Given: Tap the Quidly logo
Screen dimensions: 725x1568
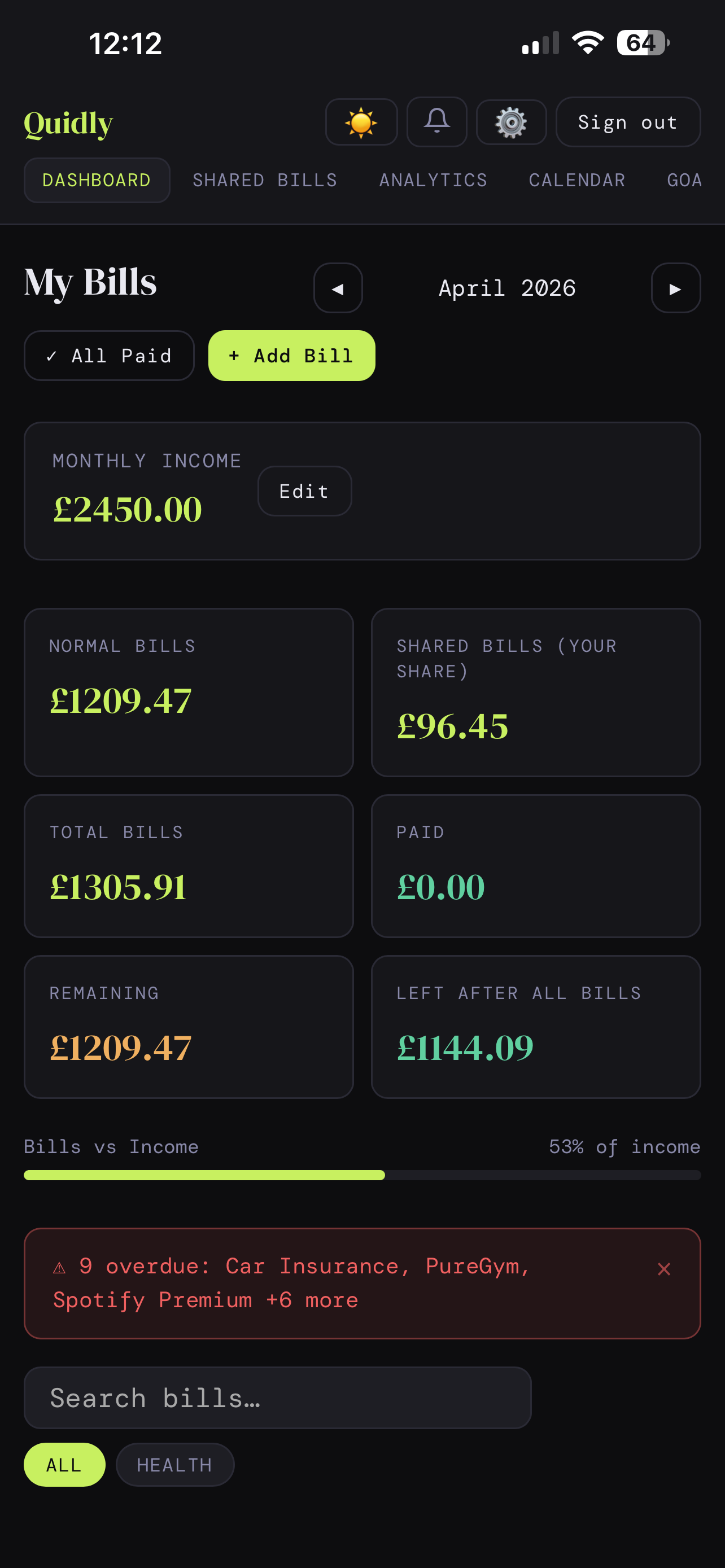Looking at the screenshot, I should tap(68, 124).
